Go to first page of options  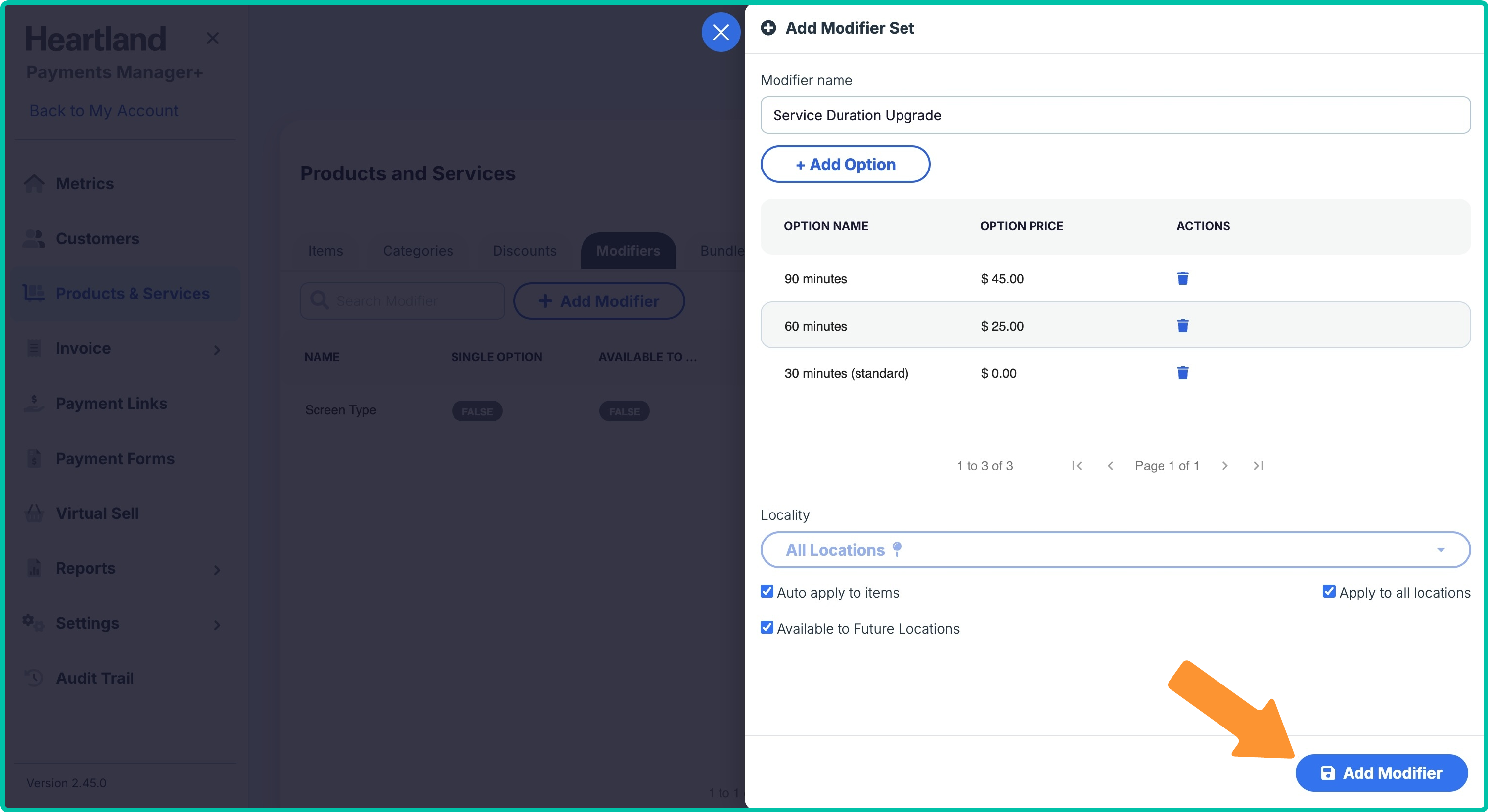(x=1077, y=465)
